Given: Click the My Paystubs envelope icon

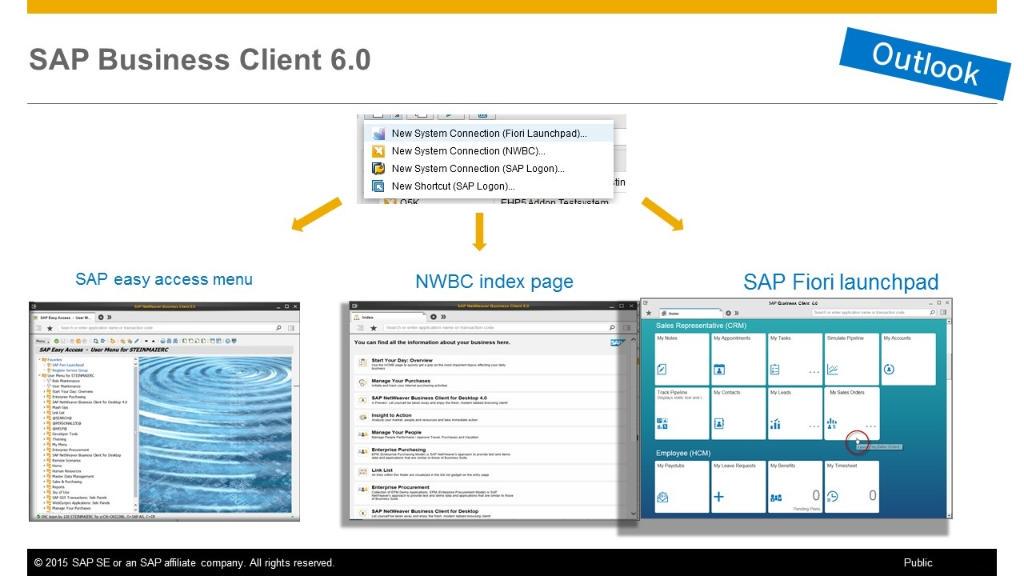Looking at the screenshot, I should pos(662,497).
